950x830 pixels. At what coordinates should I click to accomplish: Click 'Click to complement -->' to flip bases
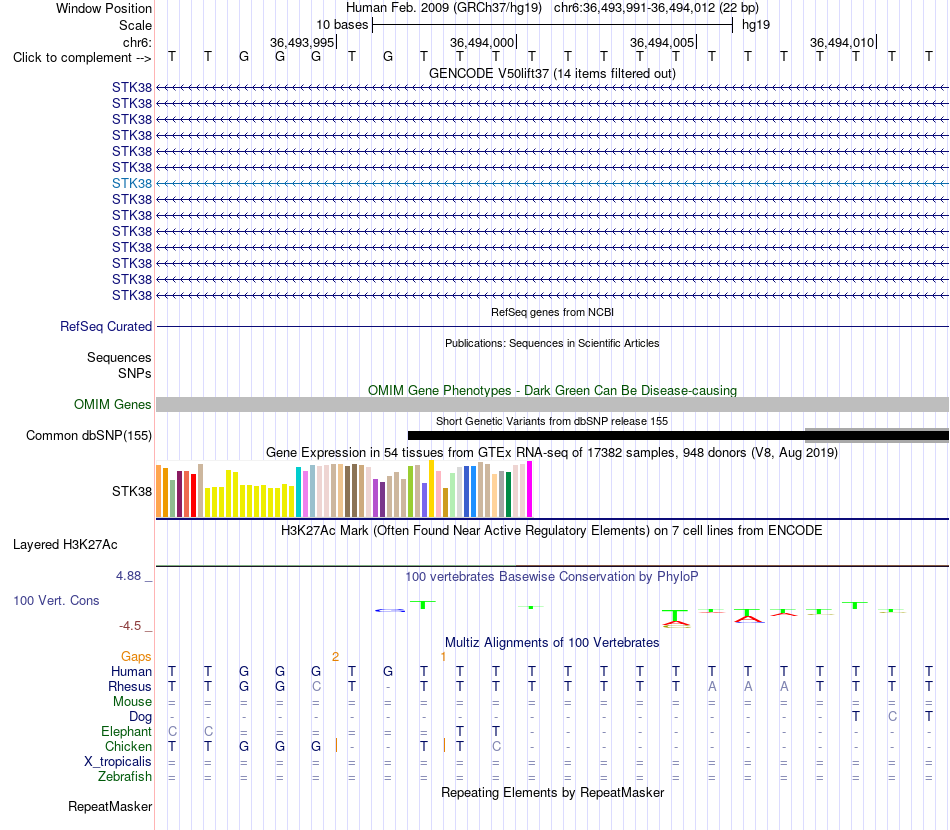click(82, 58)
